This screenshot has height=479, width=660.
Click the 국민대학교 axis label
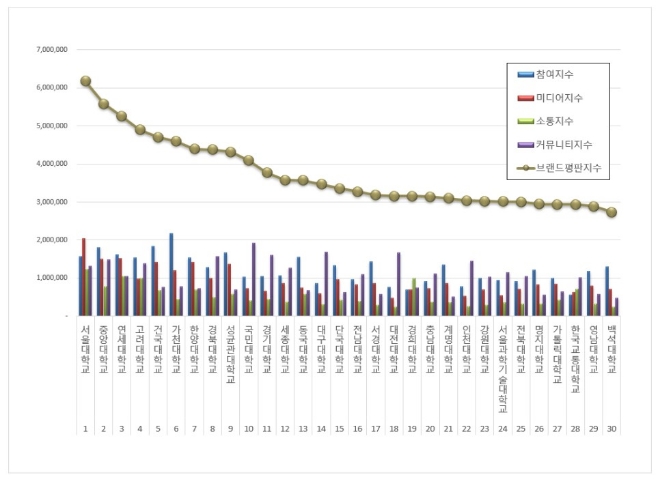coord(249,349)
